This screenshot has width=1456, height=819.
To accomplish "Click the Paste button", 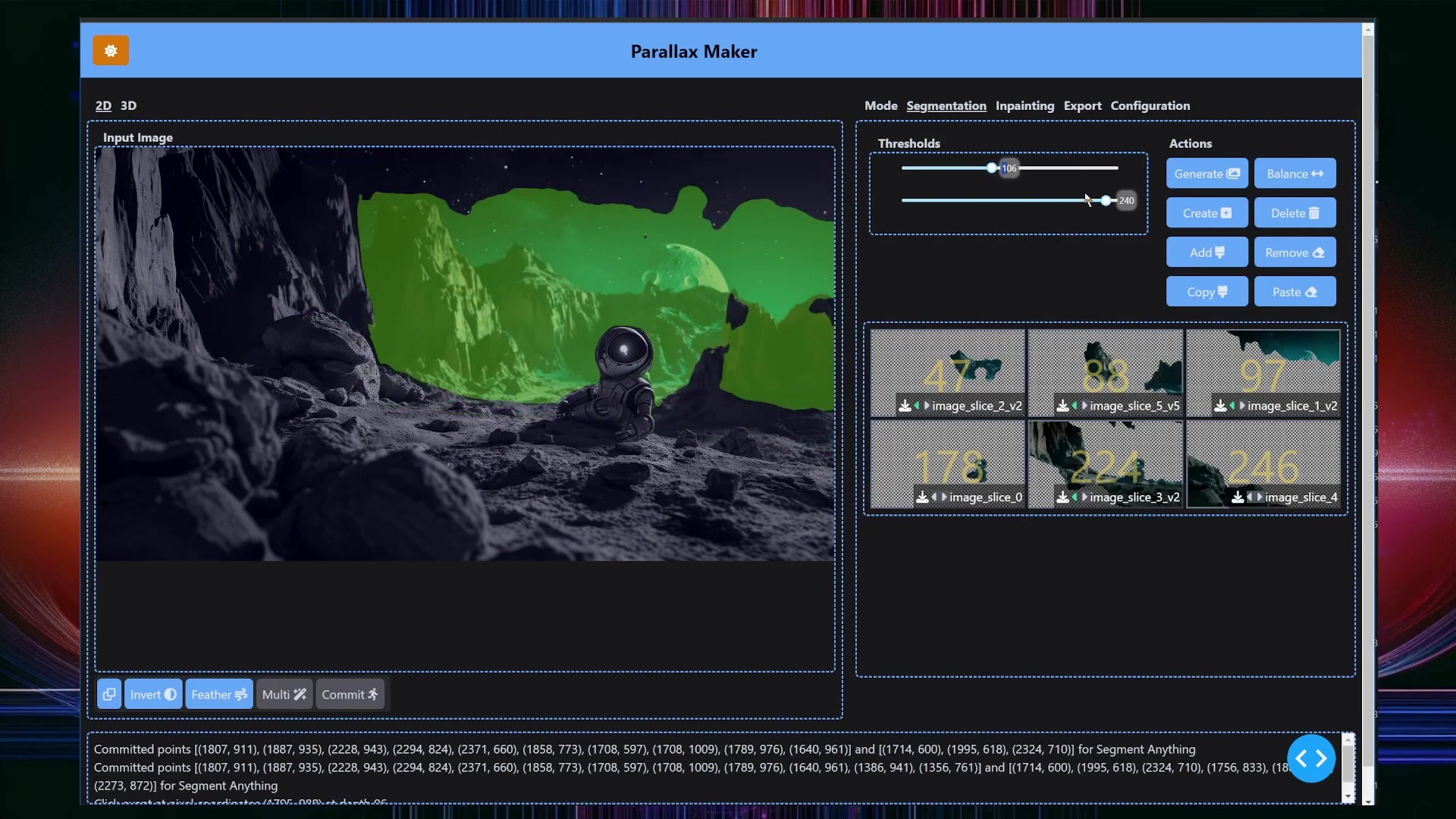I will (x=1294, y=292).
